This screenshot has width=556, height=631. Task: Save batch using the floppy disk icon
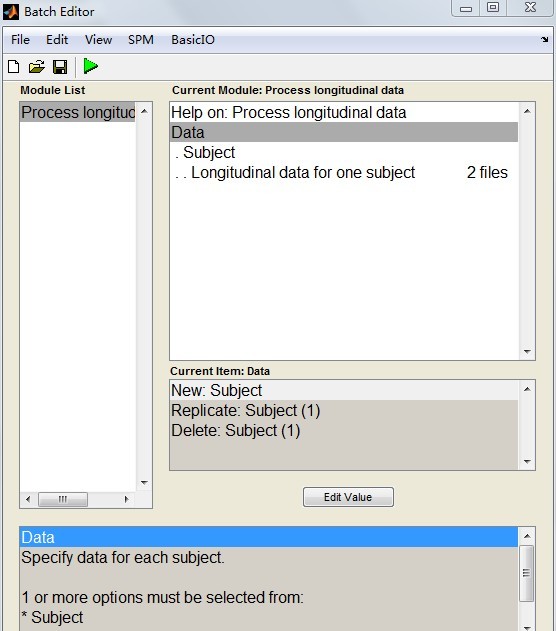tap(60, 67)
